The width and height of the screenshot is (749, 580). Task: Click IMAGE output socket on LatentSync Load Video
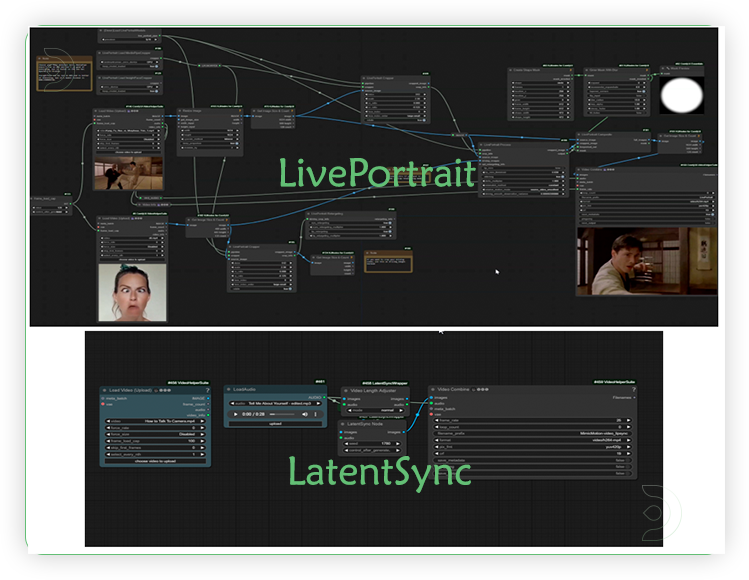coord(208,398)
